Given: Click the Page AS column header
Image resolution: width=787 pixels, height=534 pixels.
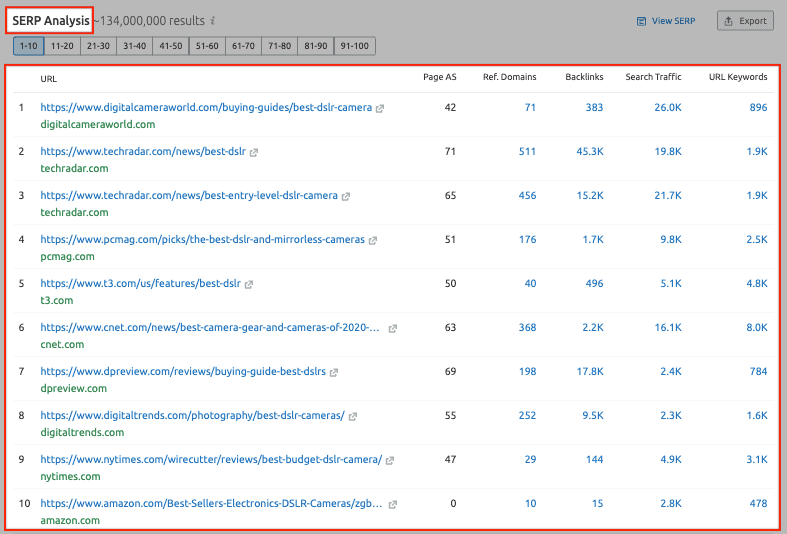Looking at the screenshot, I should pyautogui.click(x=440, y=77).
